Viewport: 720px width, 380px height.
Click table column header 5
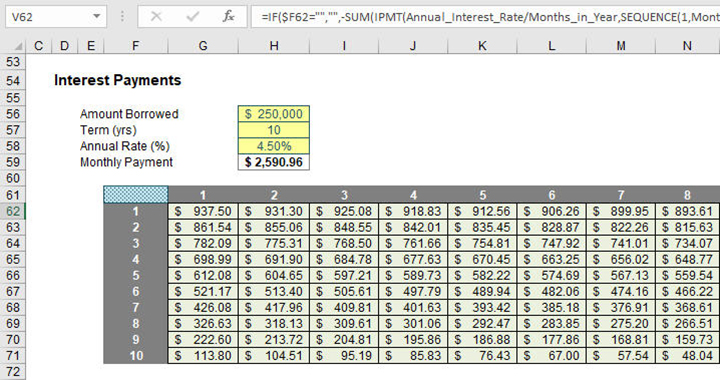pos(482,195)
